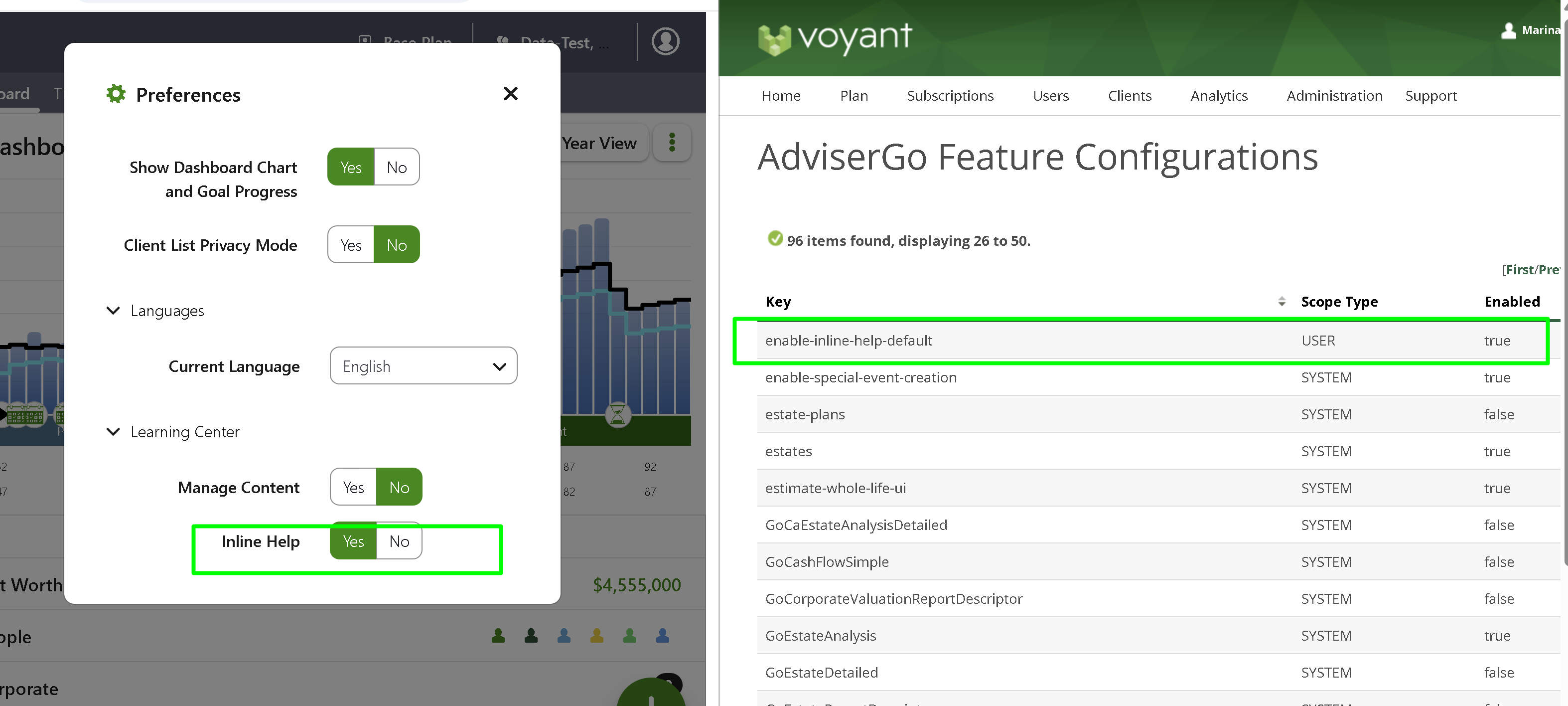This screenshot has width=1568, height=706.
Task: Open the Current Language dropdown
Action: 423,366
